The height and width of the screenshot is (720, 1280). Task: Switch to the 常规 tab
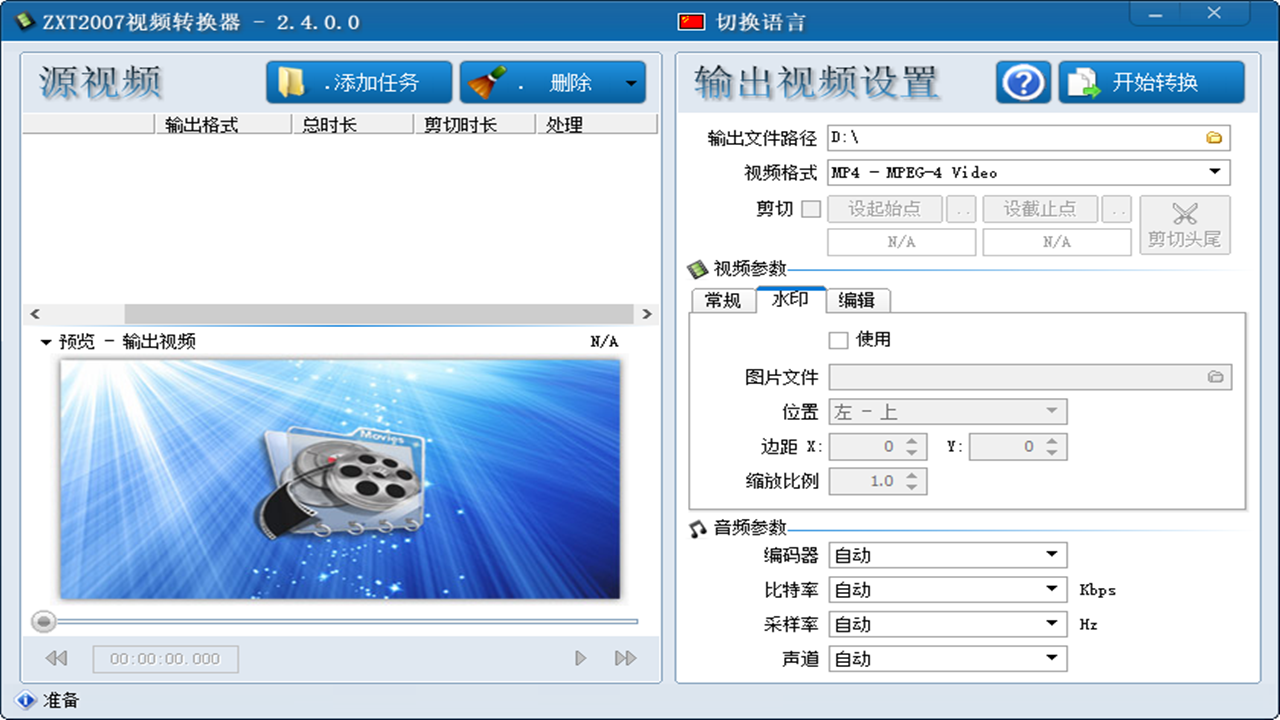[x=722, y=300]
